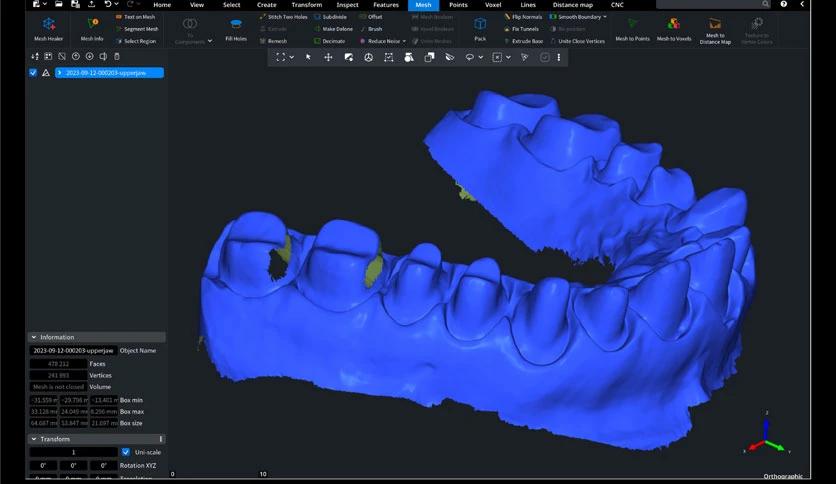836x484 pixels.
Task: Open the Inspect ribbon tab
Action: (x=348, y=5)
